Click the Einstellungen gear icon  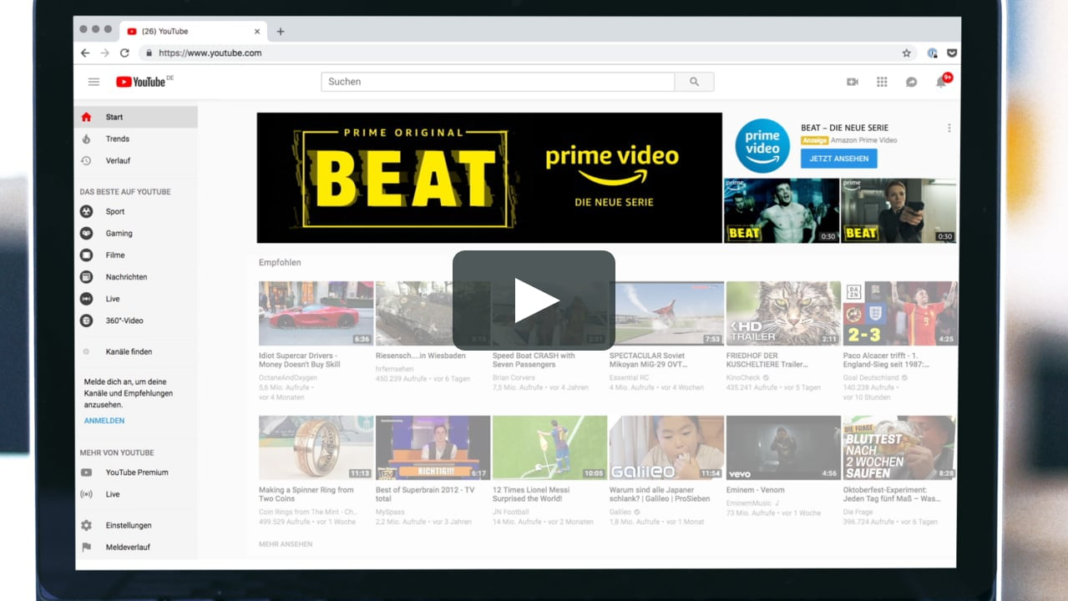[x=87, y=525]
